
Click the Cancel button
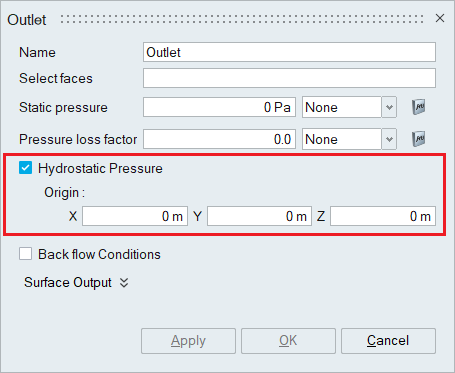[388, 341]
